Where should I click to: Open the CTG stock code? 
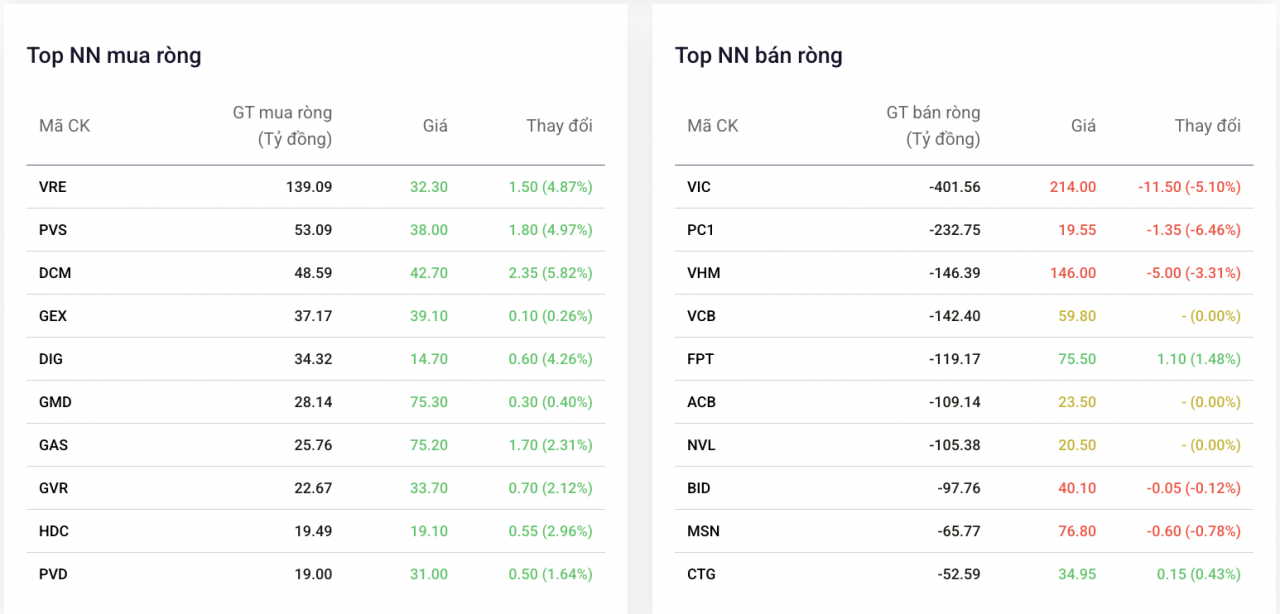[701, 574]
